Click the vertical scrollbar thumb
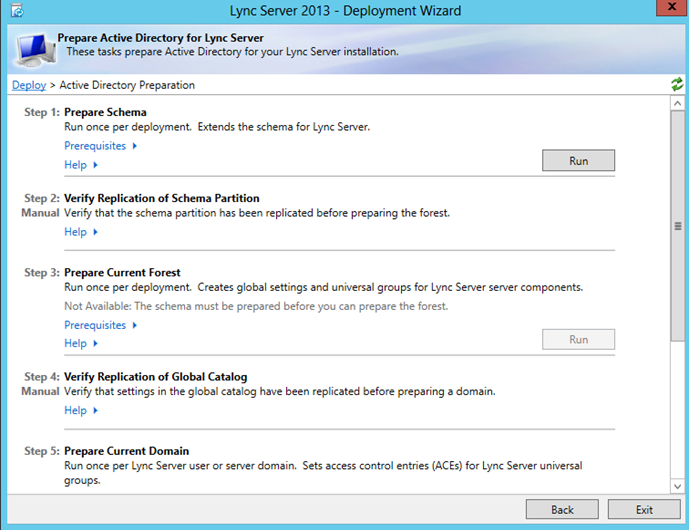 click(678, 226)
